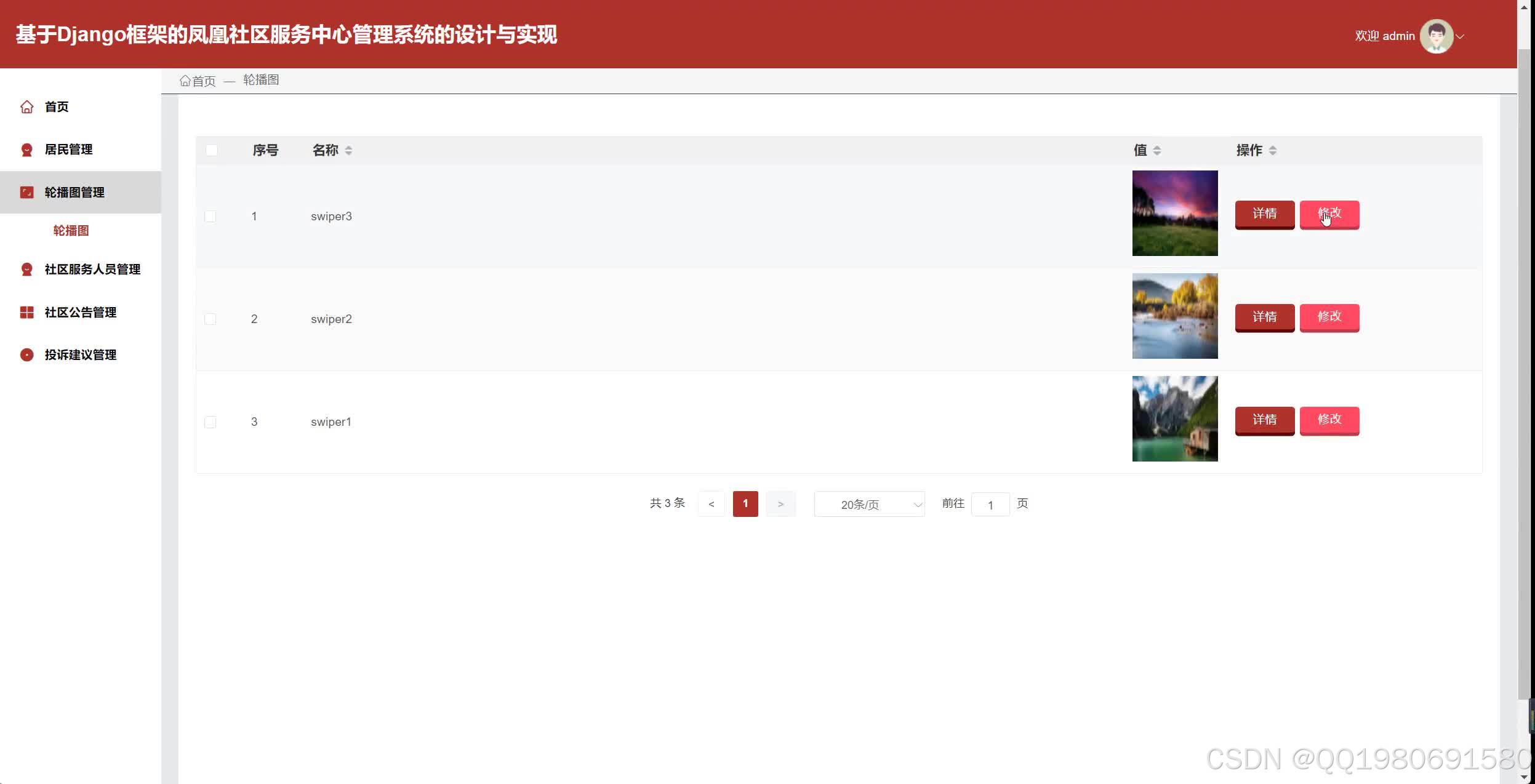Check the swiper1 row checkbox
This screenshot has width=1535, height=784.
point(210,422)
